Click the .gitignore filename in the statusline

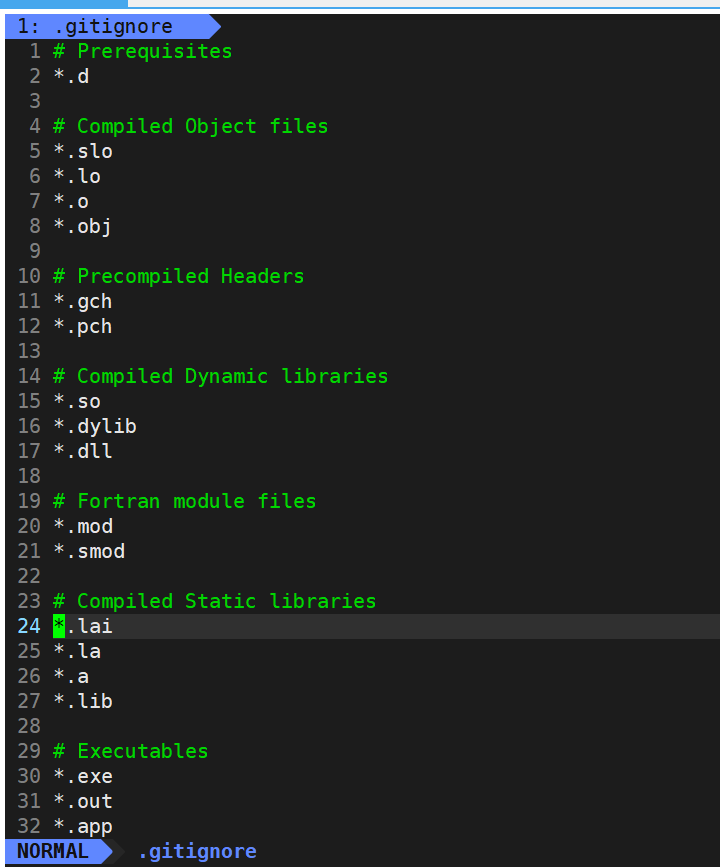[197, 851]
